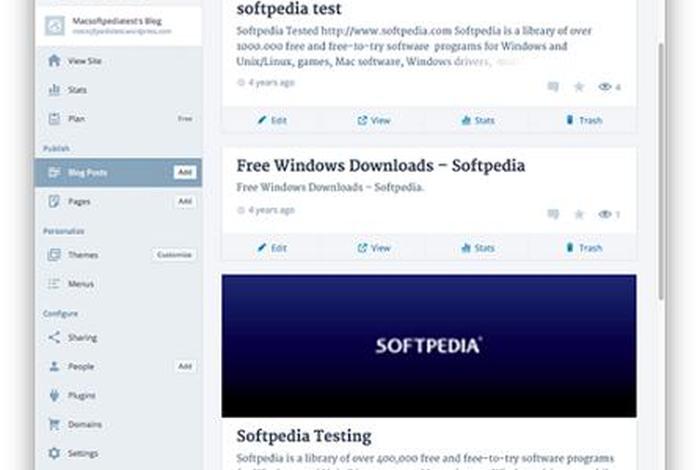
Task: Open the Stats bar chart sidebar icon
Action: [54, 90]
